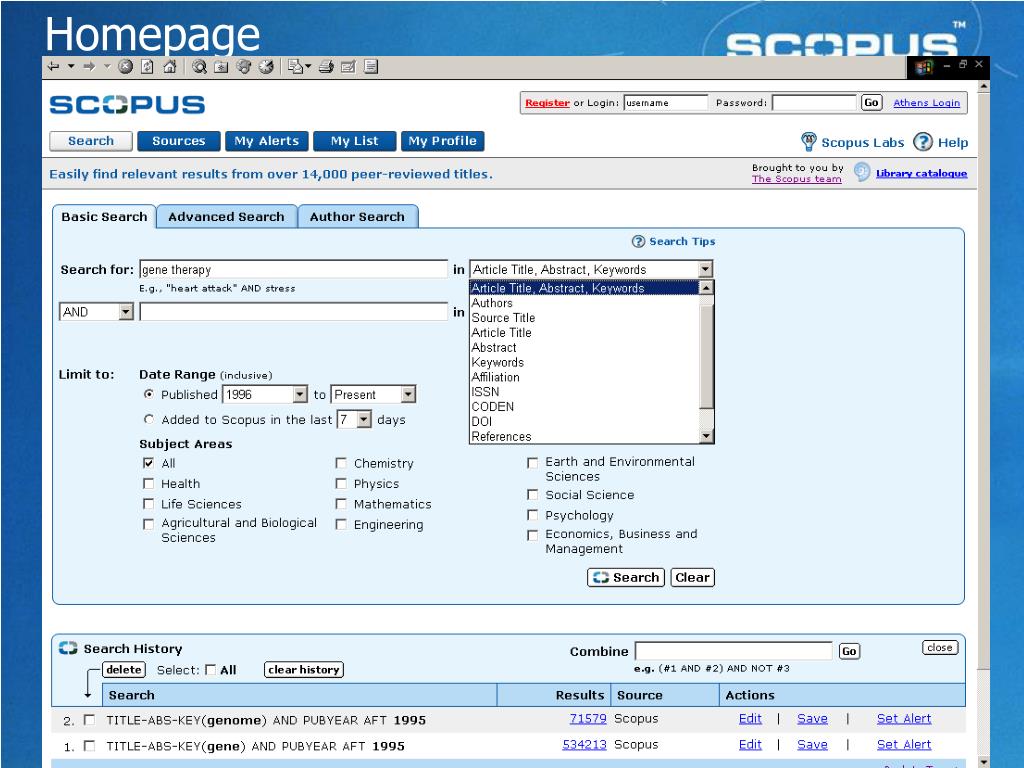Select Added to Scopus in last days radio
The width and height of the screenshot is (1024, 768).
tap(149, 419)
